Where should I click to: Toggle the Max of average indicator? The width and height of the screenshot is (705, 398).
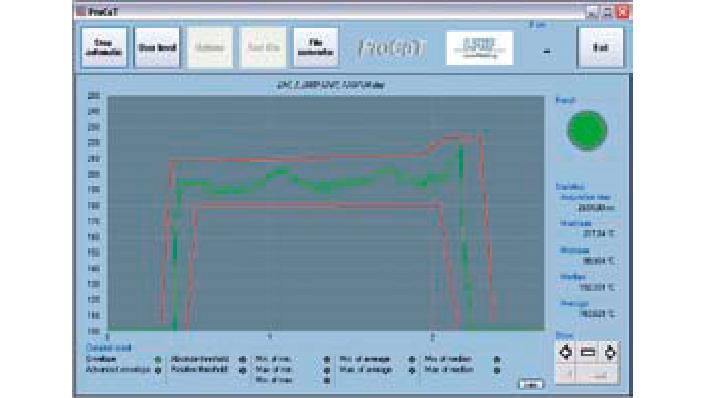tap(412, 370)
